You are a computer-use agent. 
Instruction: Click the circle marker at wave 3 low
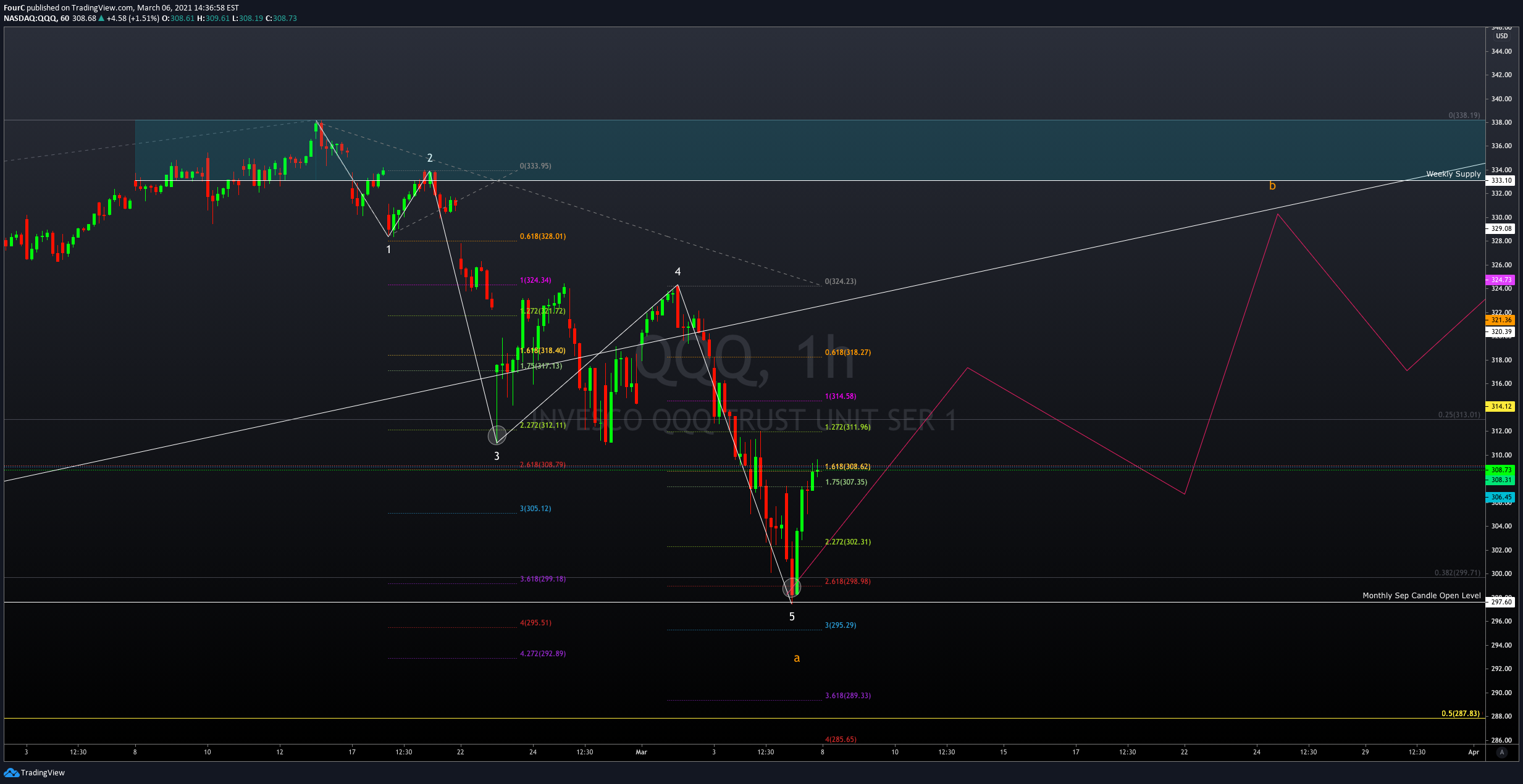click(x=497, y=435)
